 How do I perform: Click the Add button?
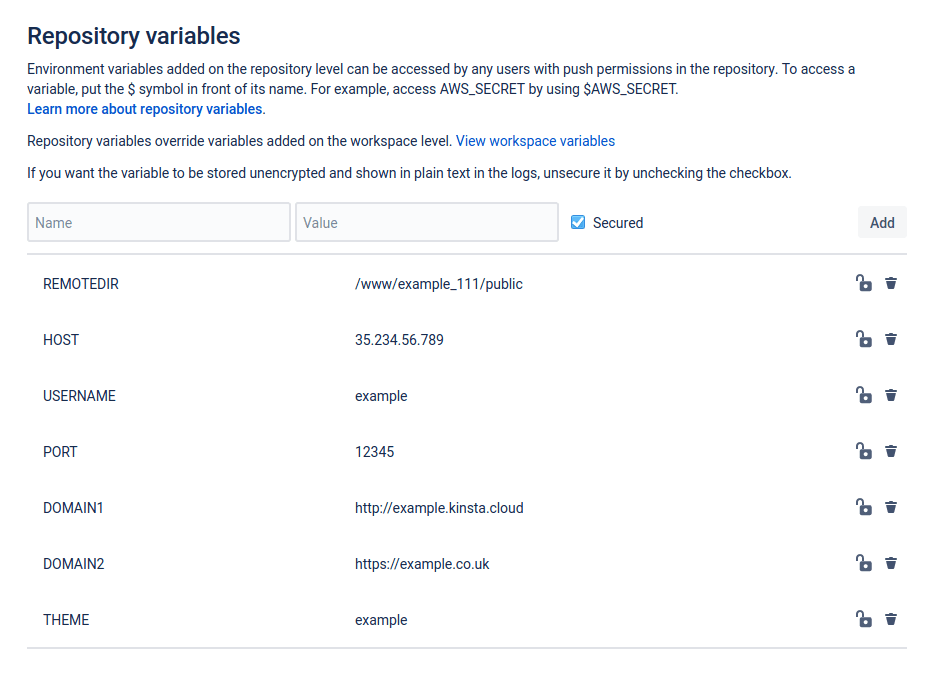[x=882, y=222]
